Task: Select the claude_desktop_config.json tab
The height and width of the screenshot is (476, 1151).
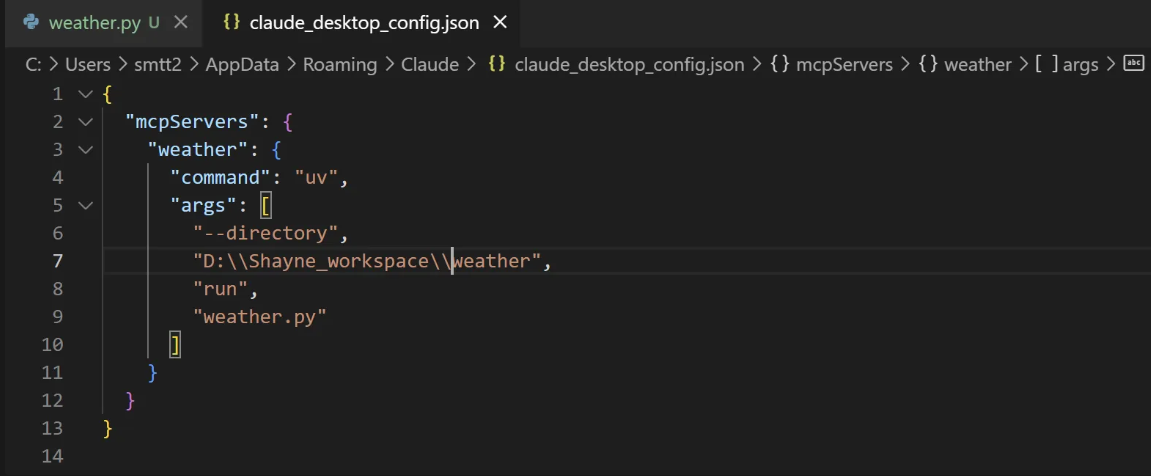Action: (364, 23)
